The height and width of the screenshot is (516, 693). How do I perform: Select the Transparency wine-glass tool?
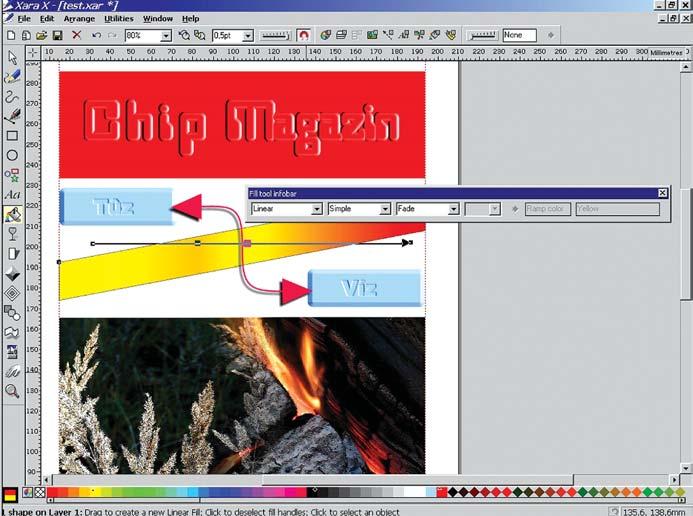(x=12, y=234)
